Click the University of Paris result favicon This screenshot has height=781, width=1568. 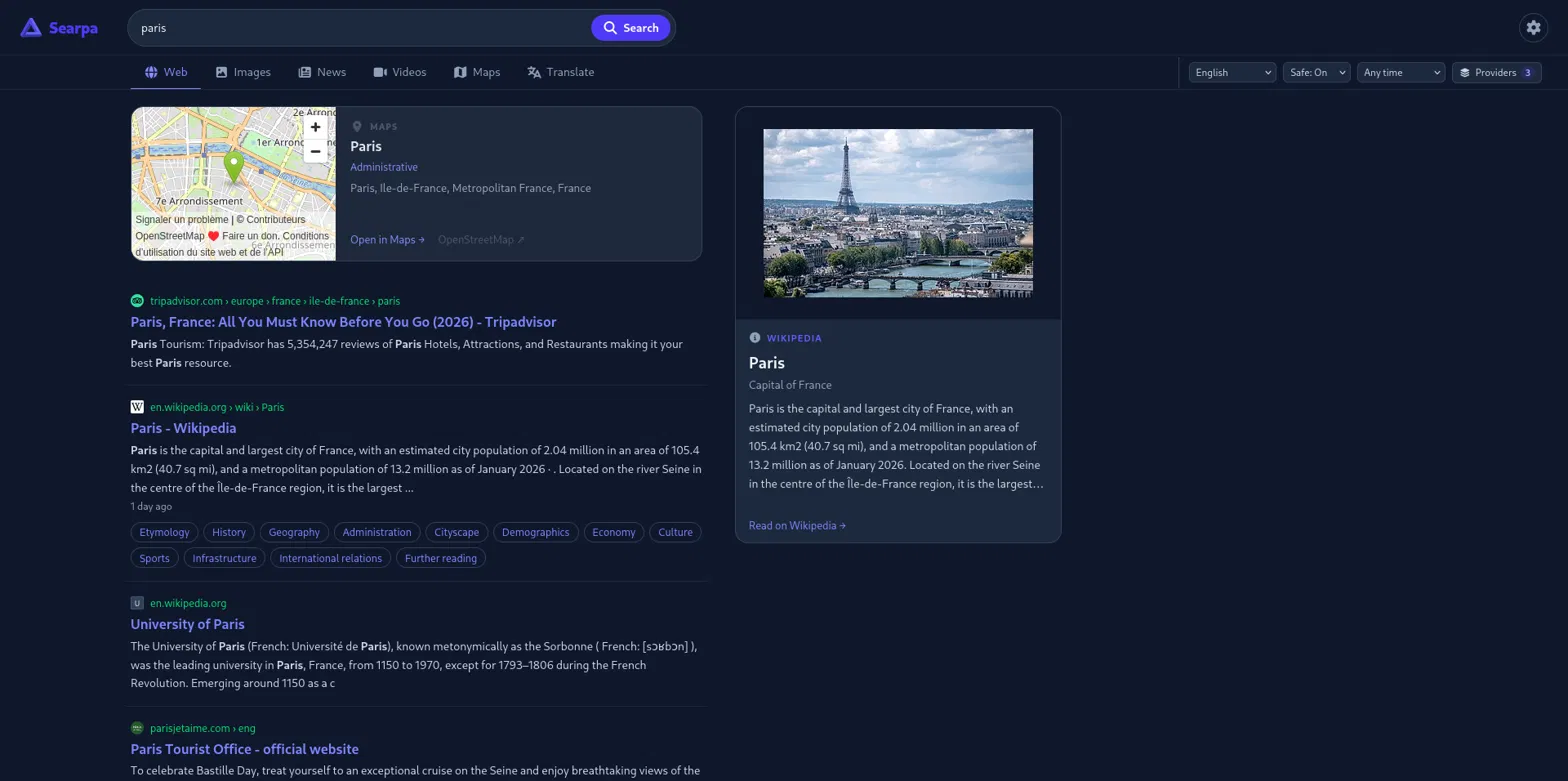click(137, 603)
